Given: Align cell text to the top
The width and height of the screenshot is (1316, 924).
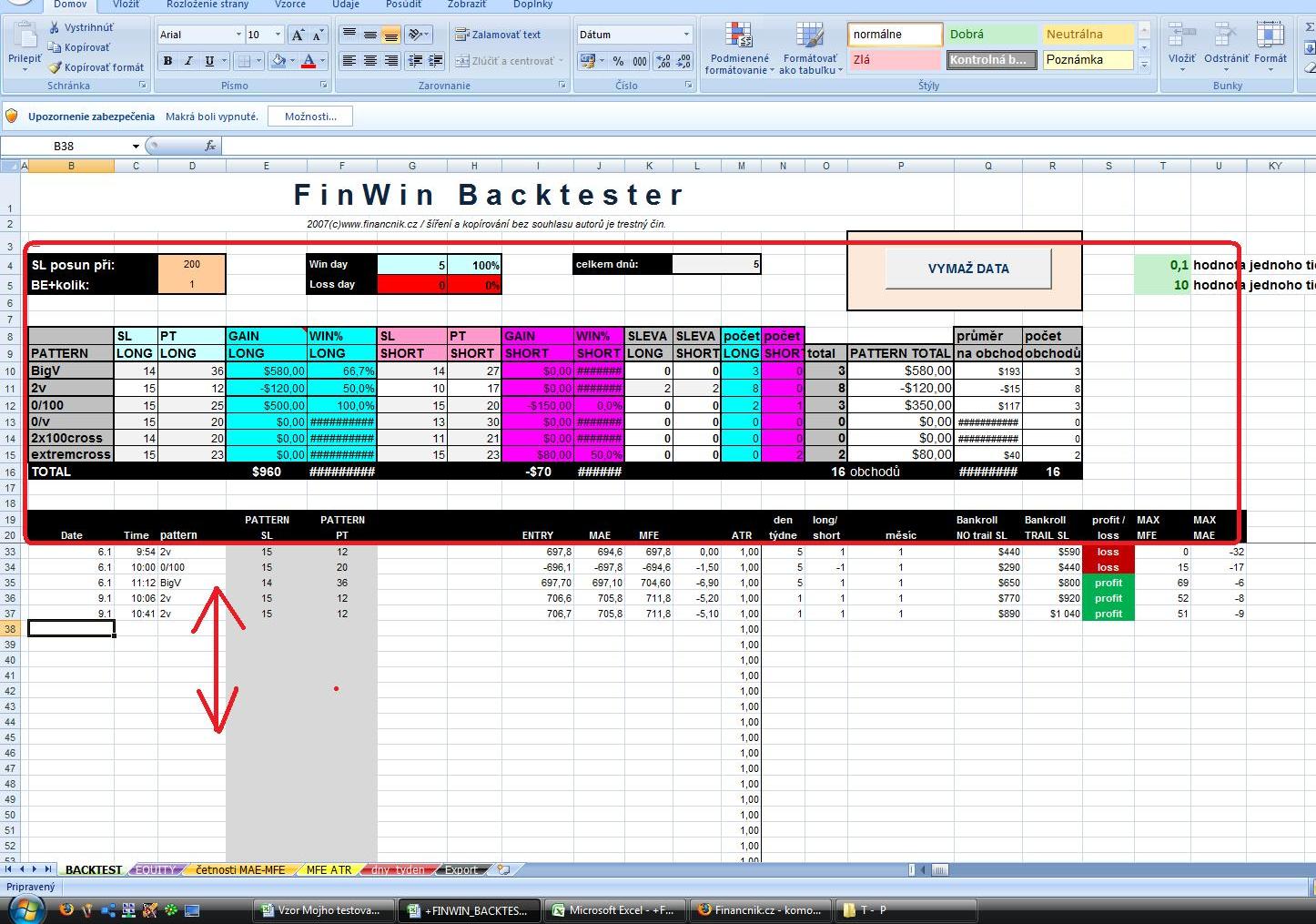Looking at the screenshot, I should [x=349, y=35].
